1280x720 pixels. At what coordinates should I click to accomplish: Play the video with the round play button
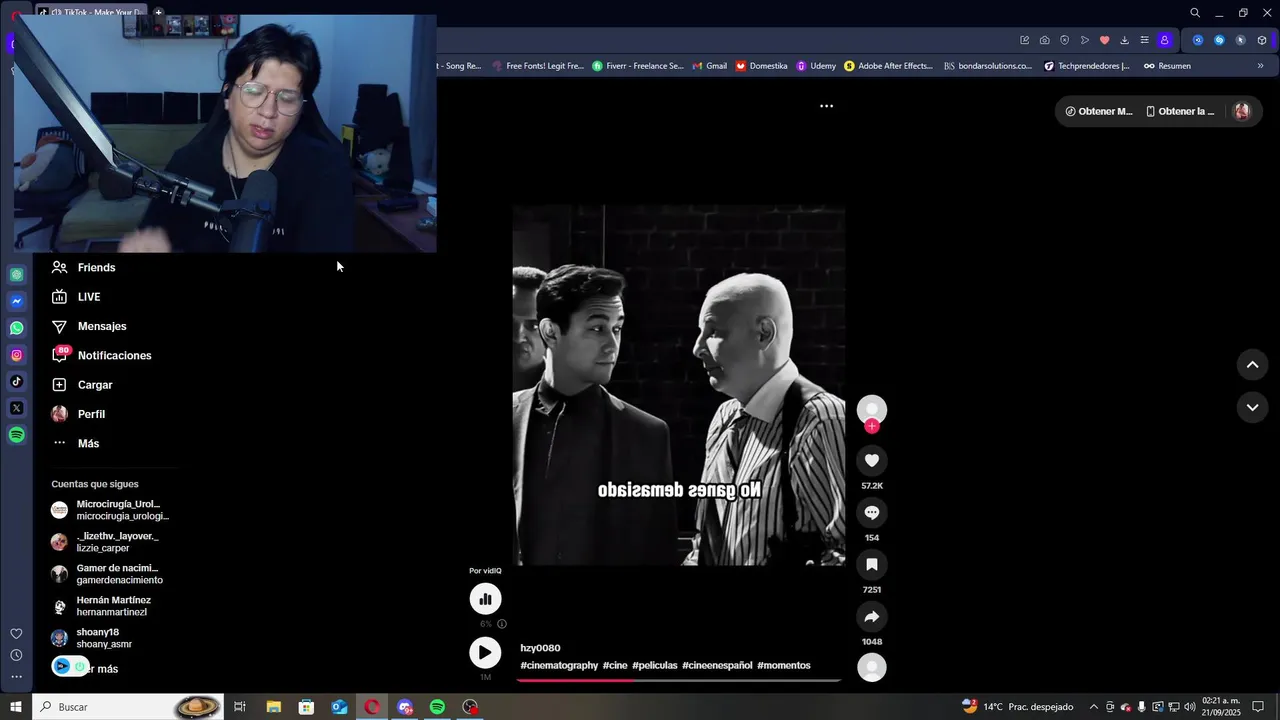coord(485,653)
